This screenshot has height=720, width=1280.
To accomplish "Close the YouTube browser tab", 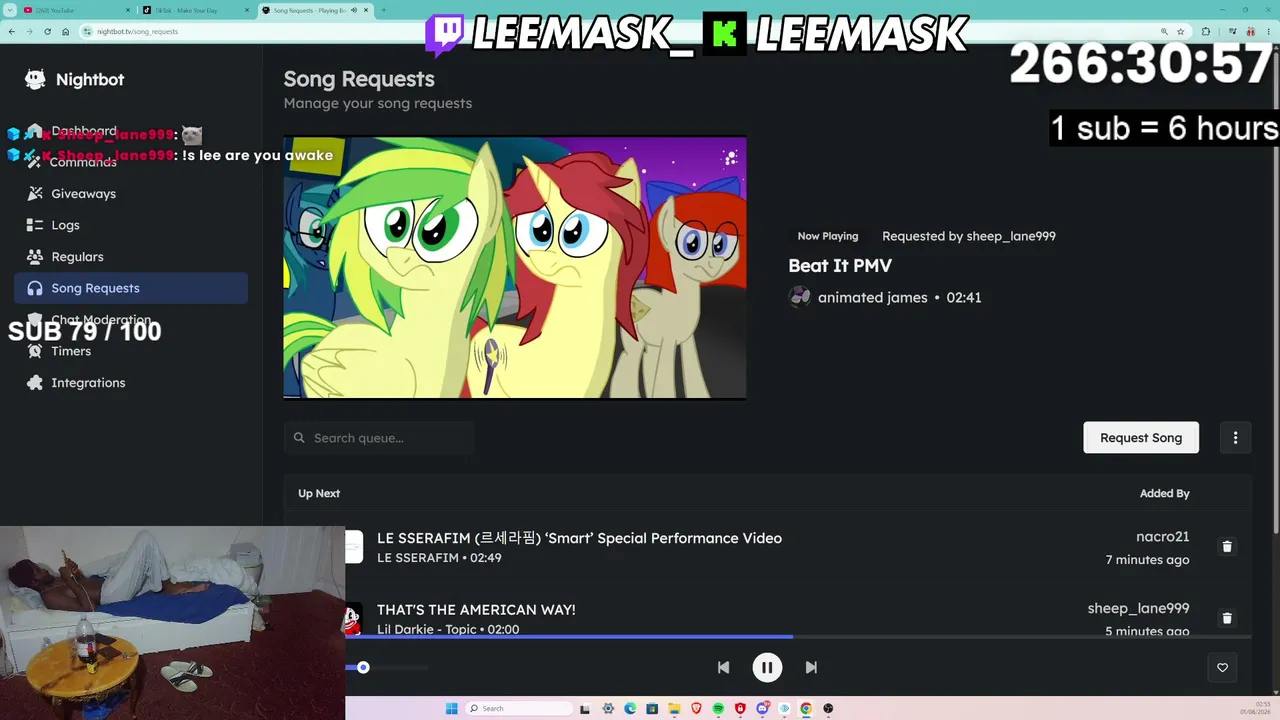I will click(x=127, y=10).
